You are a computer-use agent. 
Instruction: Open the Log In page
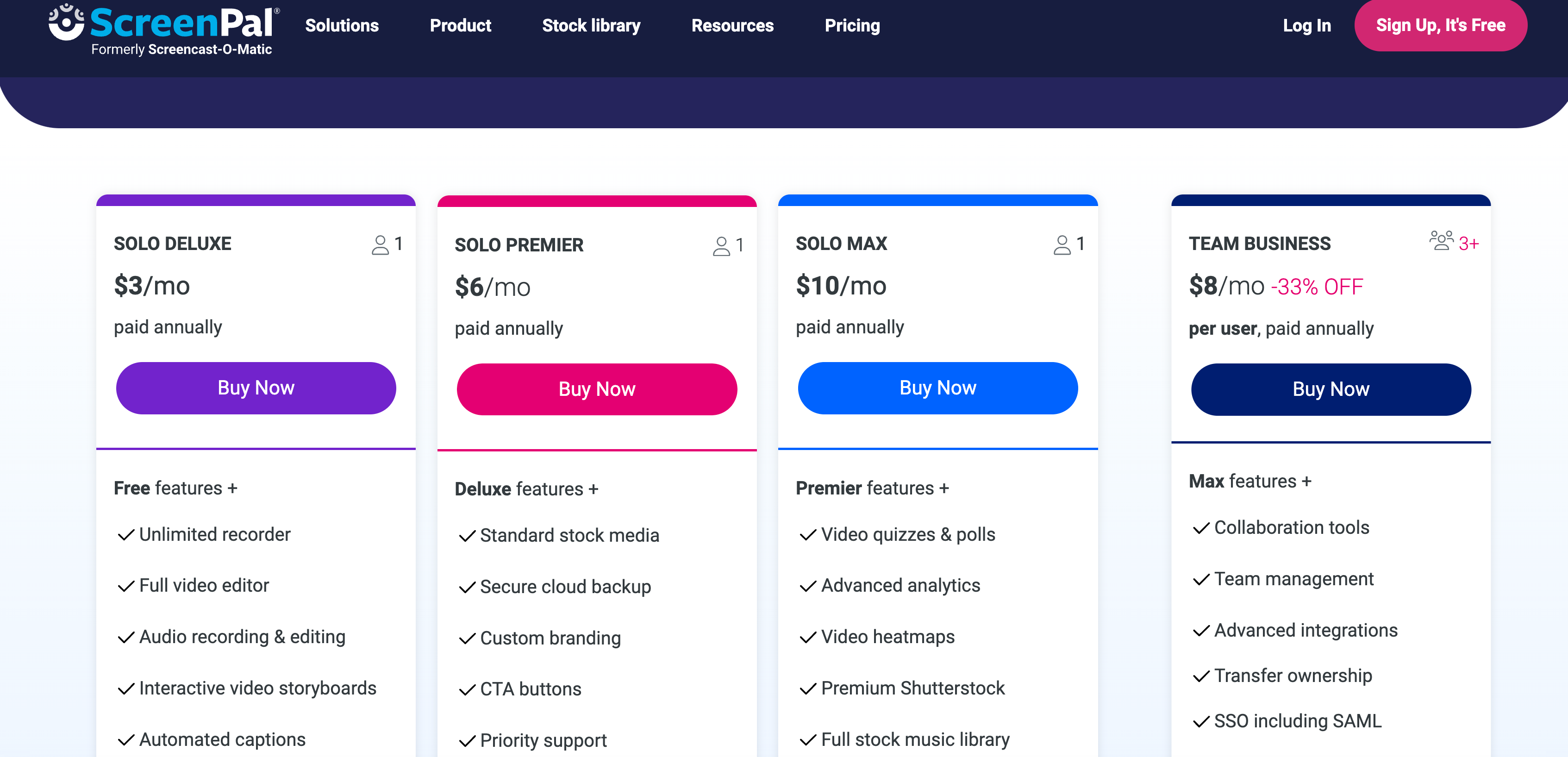click(1306, 25)
